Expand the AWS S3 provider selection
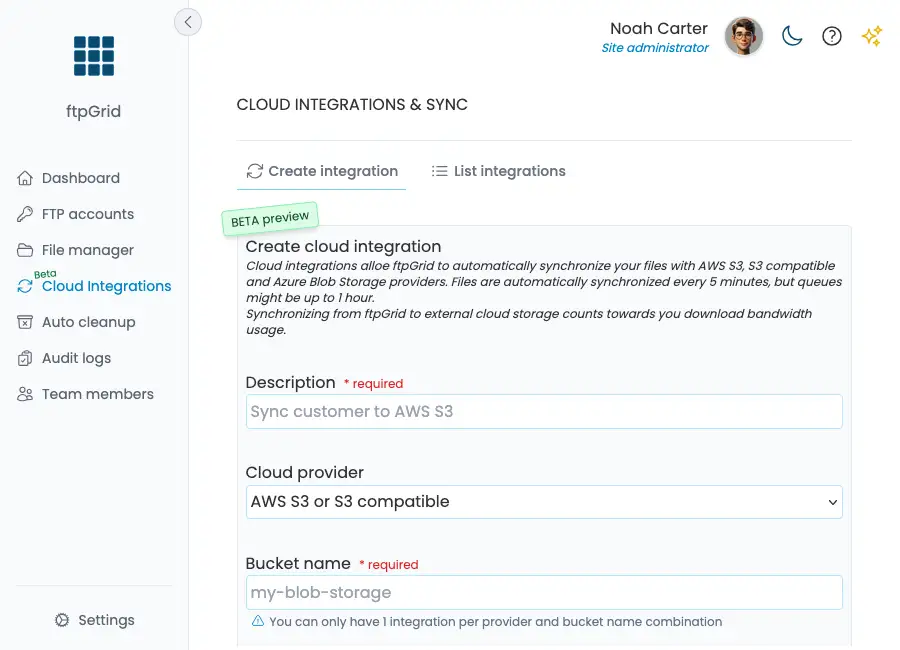The image size is (900, 650). pyautogui.click(x=544, y=502)
